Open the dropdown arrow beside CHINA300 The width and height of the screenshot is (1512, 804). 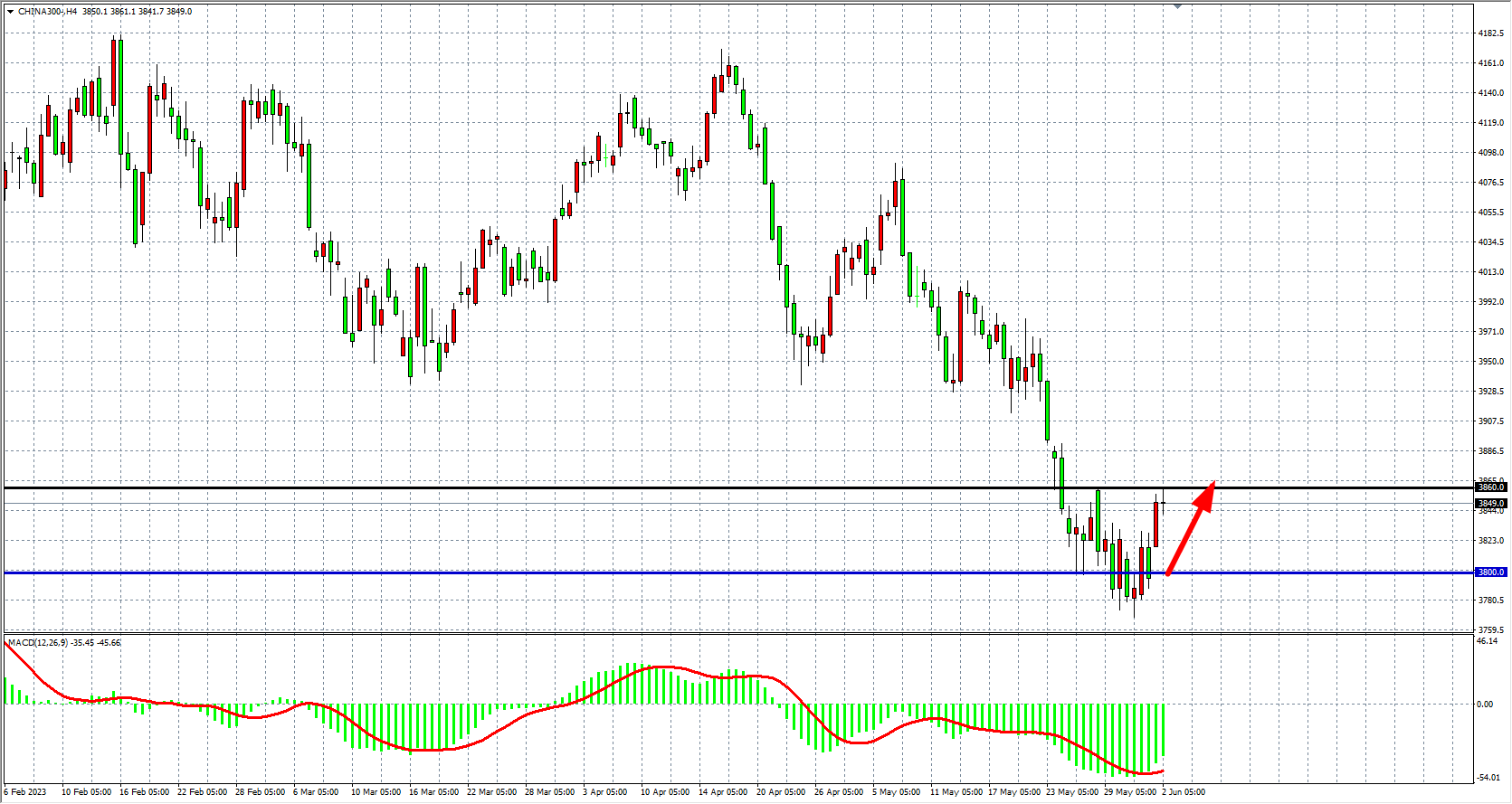pyautogui.click(x=10, y=12)
